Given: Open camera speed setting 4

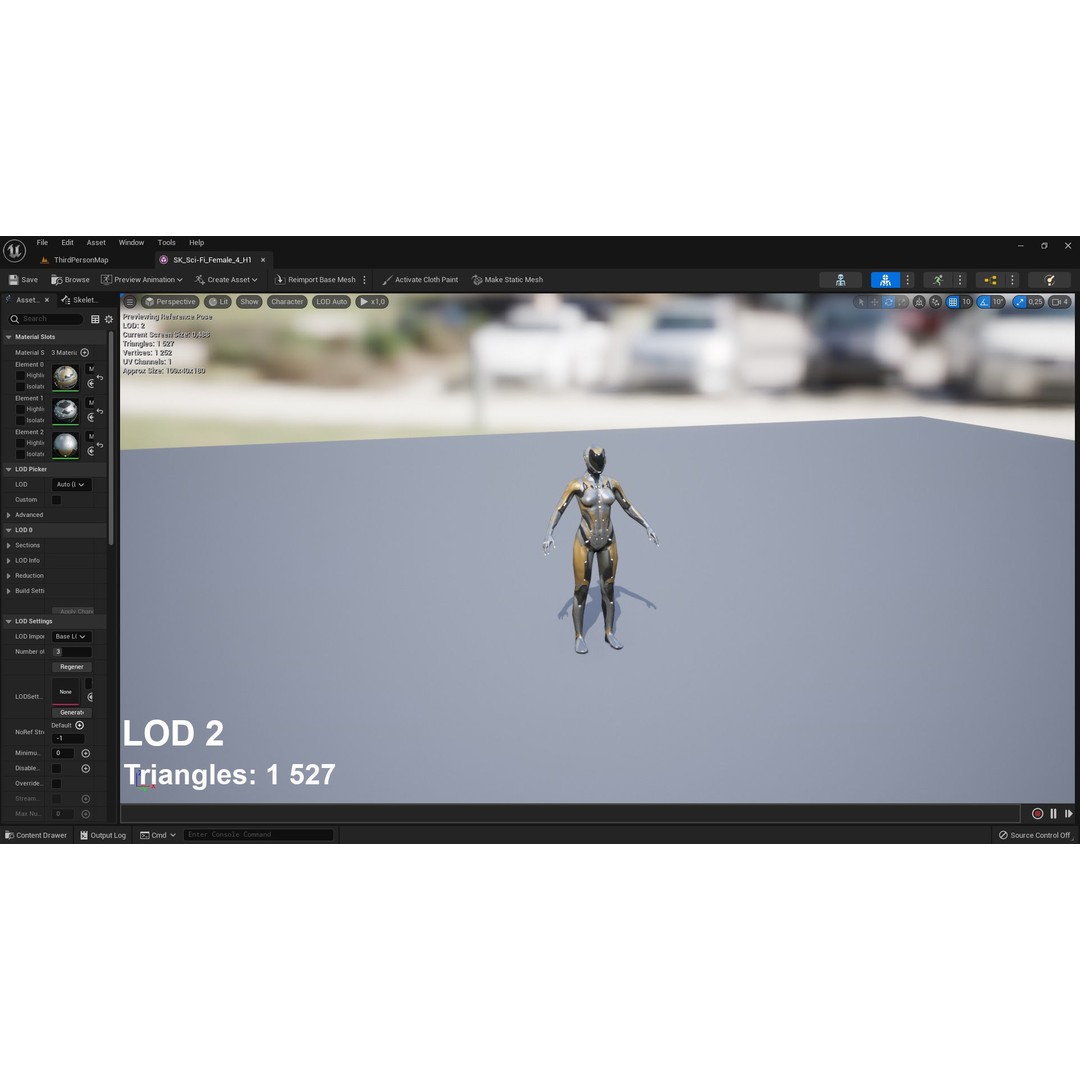Looking at the screenshot, I should pos(1060,302).
